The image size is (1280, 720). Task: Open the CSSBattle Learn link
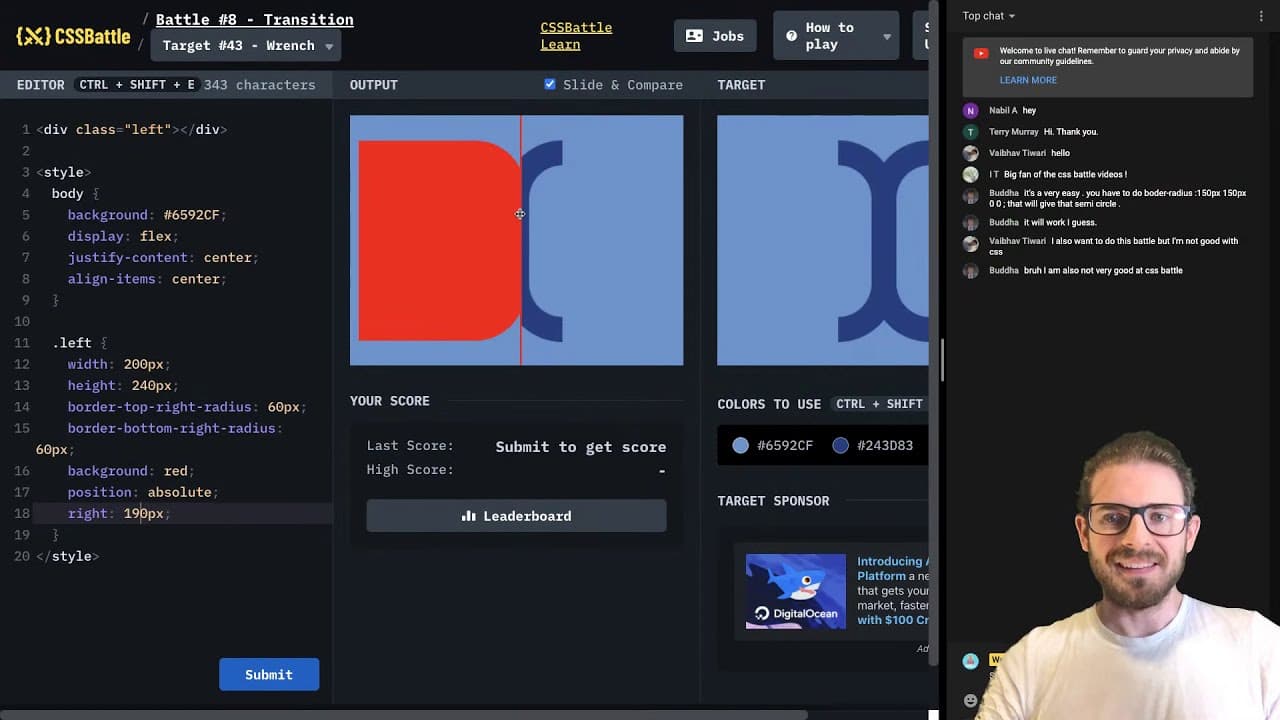tap(576, 36)
